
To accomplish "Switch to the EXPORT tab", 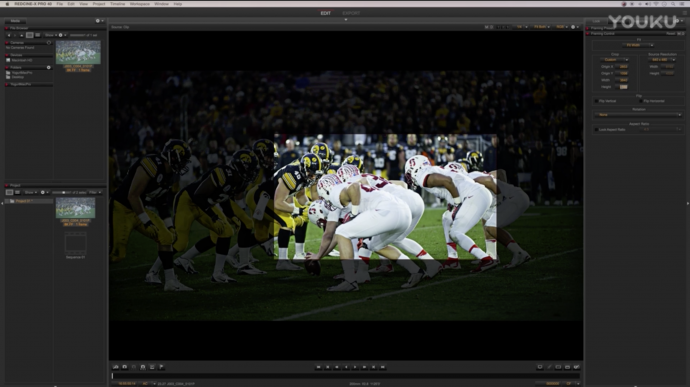I will pos(351,13).
